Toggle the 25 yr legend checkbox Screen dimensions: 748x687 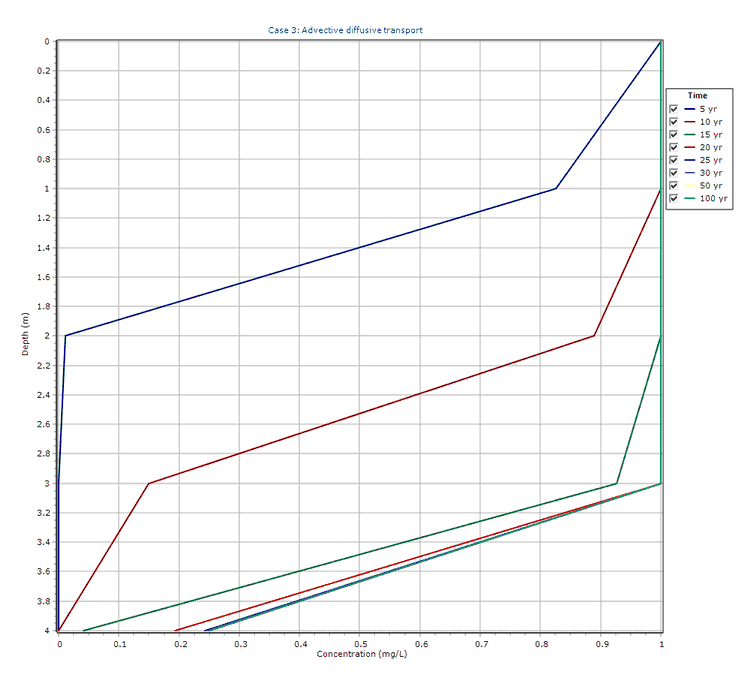[674, 160]
